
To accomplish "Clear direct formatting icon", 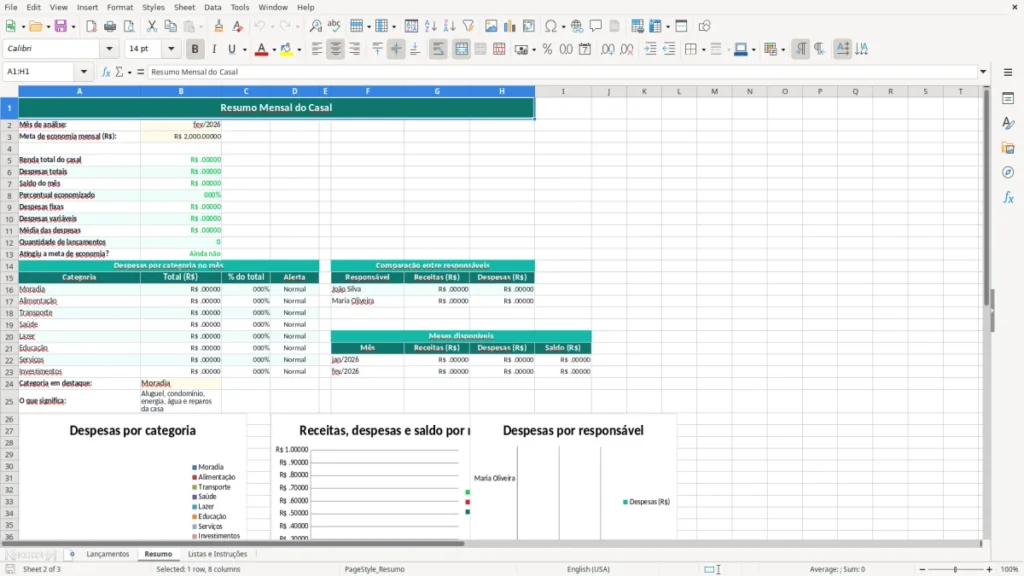I will click(238, 26).
